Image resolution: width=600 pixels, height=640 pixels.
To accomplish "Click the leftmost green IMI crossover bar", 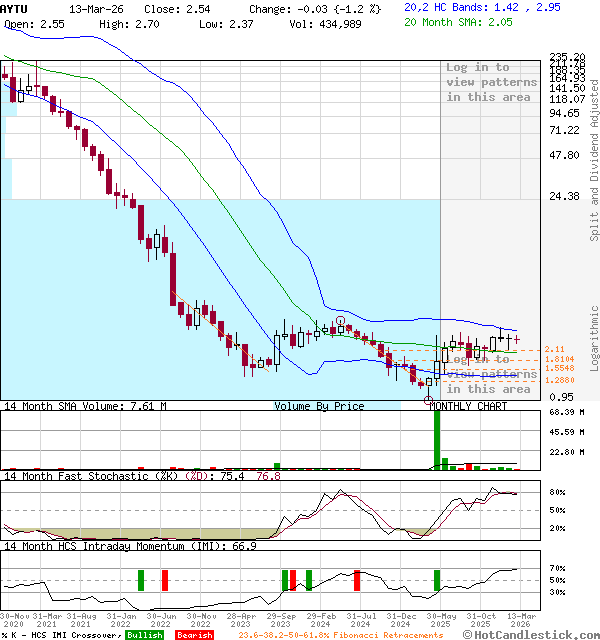I will tap(141, 580).
